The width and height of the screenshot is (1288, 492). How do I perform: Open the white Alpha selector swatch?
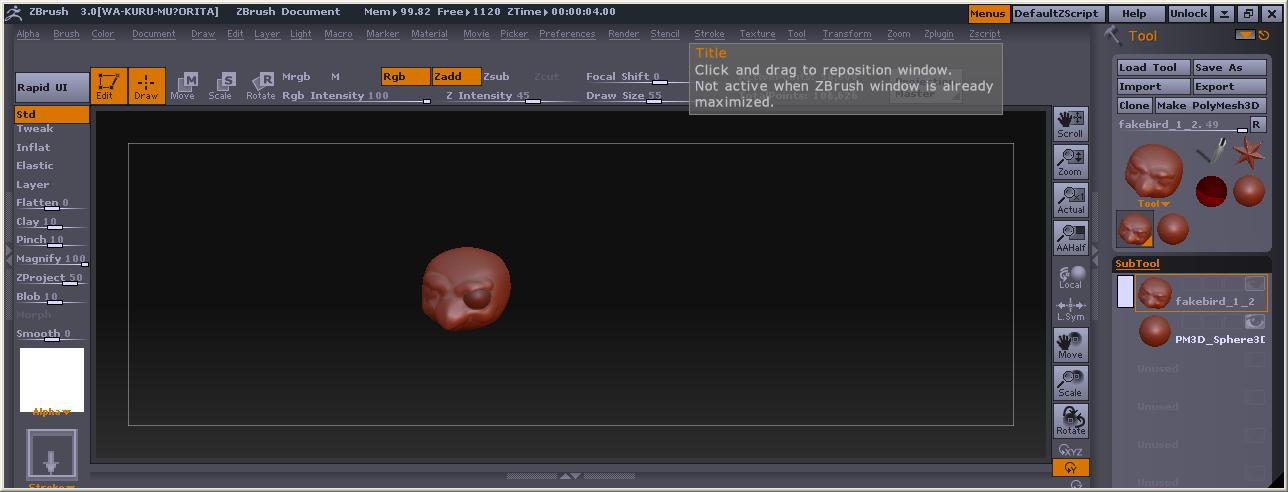click(x=52, y=380)
